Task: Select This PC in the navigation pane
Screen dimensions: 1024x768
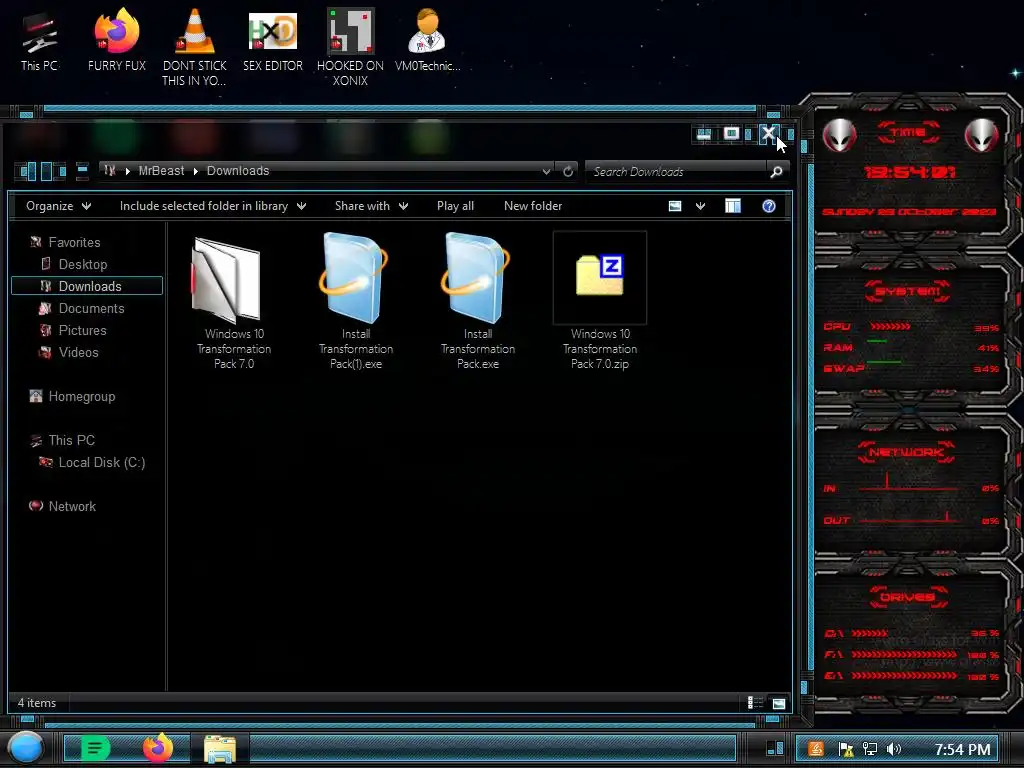Action: 71,440
